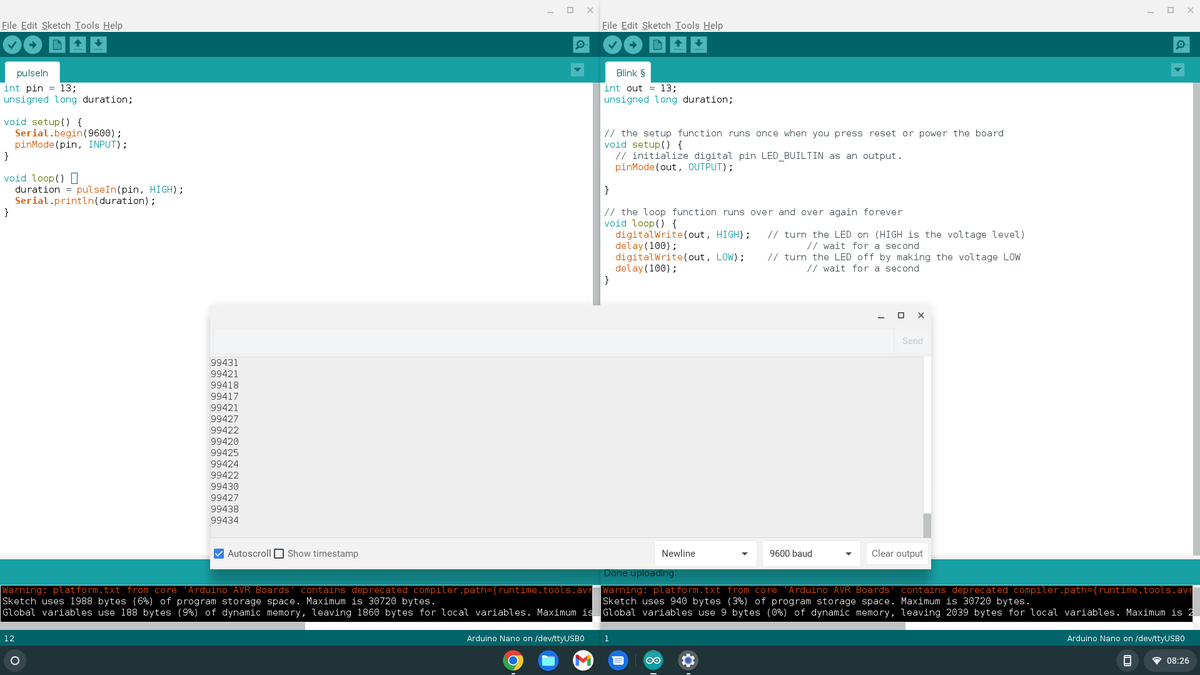
Task: Click Blink status 'Arduino Nano on /dev/ttyUSB0'
Action: pos(1126,638)
